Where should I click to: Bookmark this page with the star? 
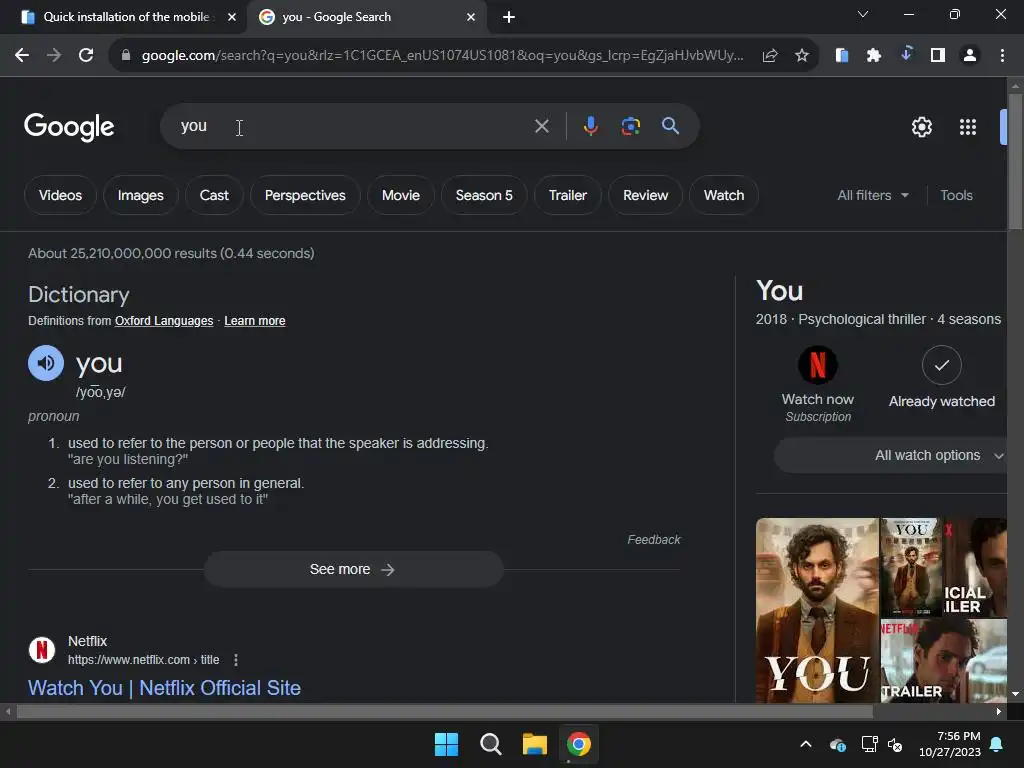coord(802,56)
